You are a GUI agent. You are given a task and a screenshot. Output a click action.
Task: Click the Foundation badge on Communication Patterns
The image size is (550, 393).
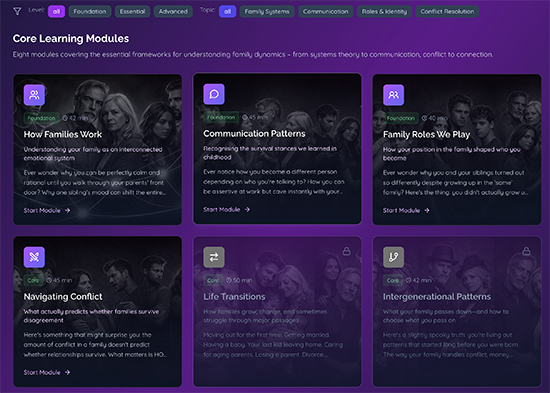(x=221, y=117)
